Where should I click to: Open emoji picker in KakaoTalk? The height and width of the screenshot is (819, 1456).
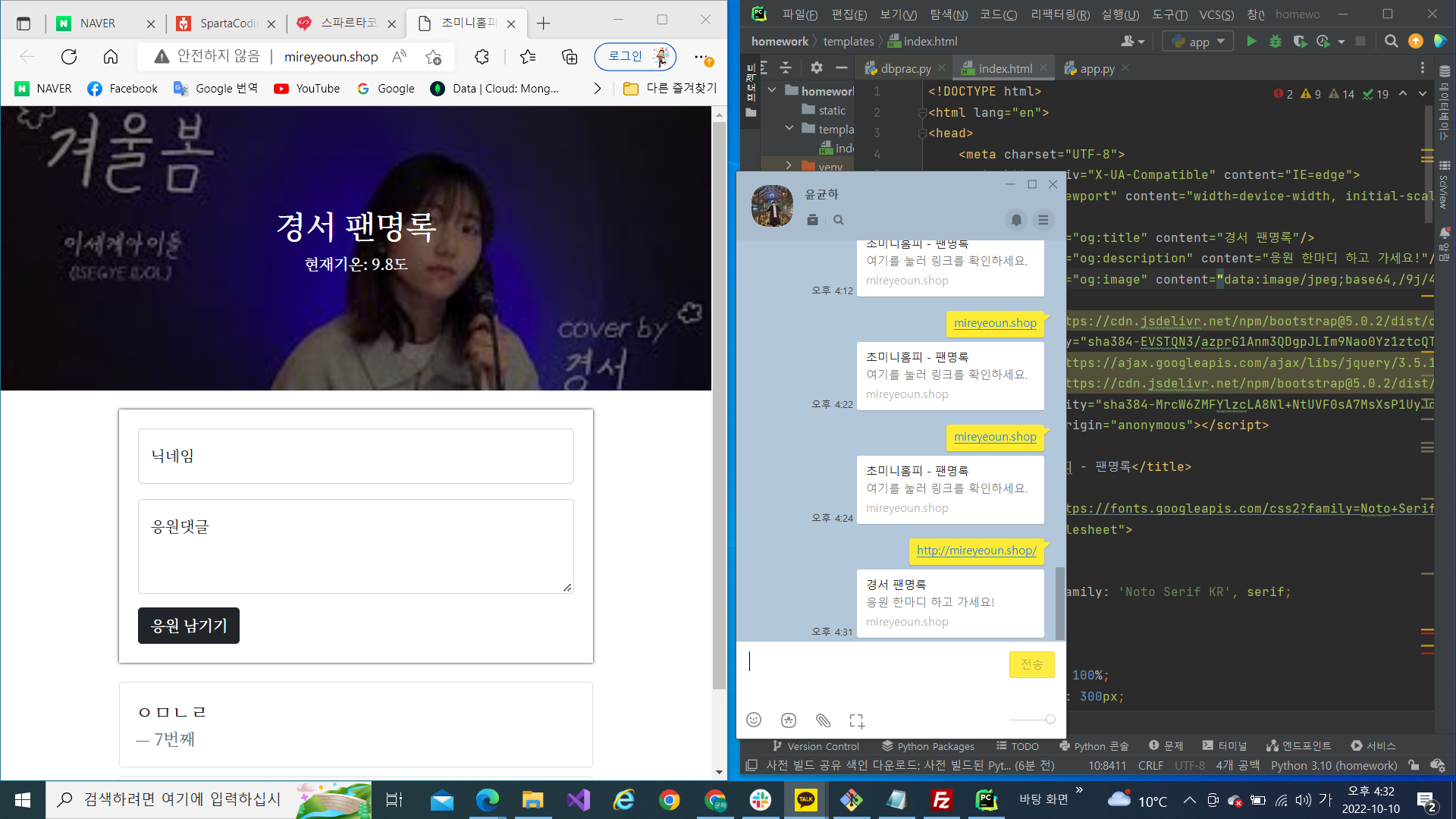tap(753, 720)
